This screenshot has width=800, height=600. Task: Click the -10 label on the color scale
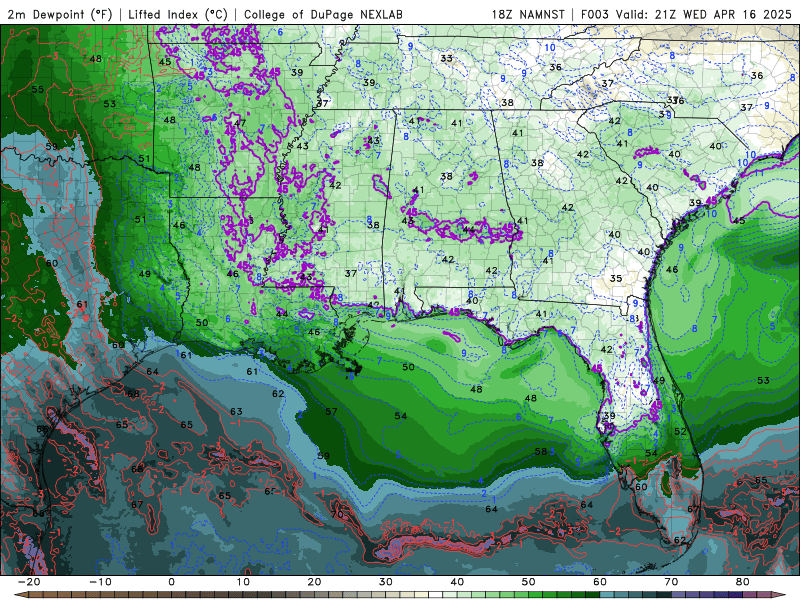pos(100,582)
